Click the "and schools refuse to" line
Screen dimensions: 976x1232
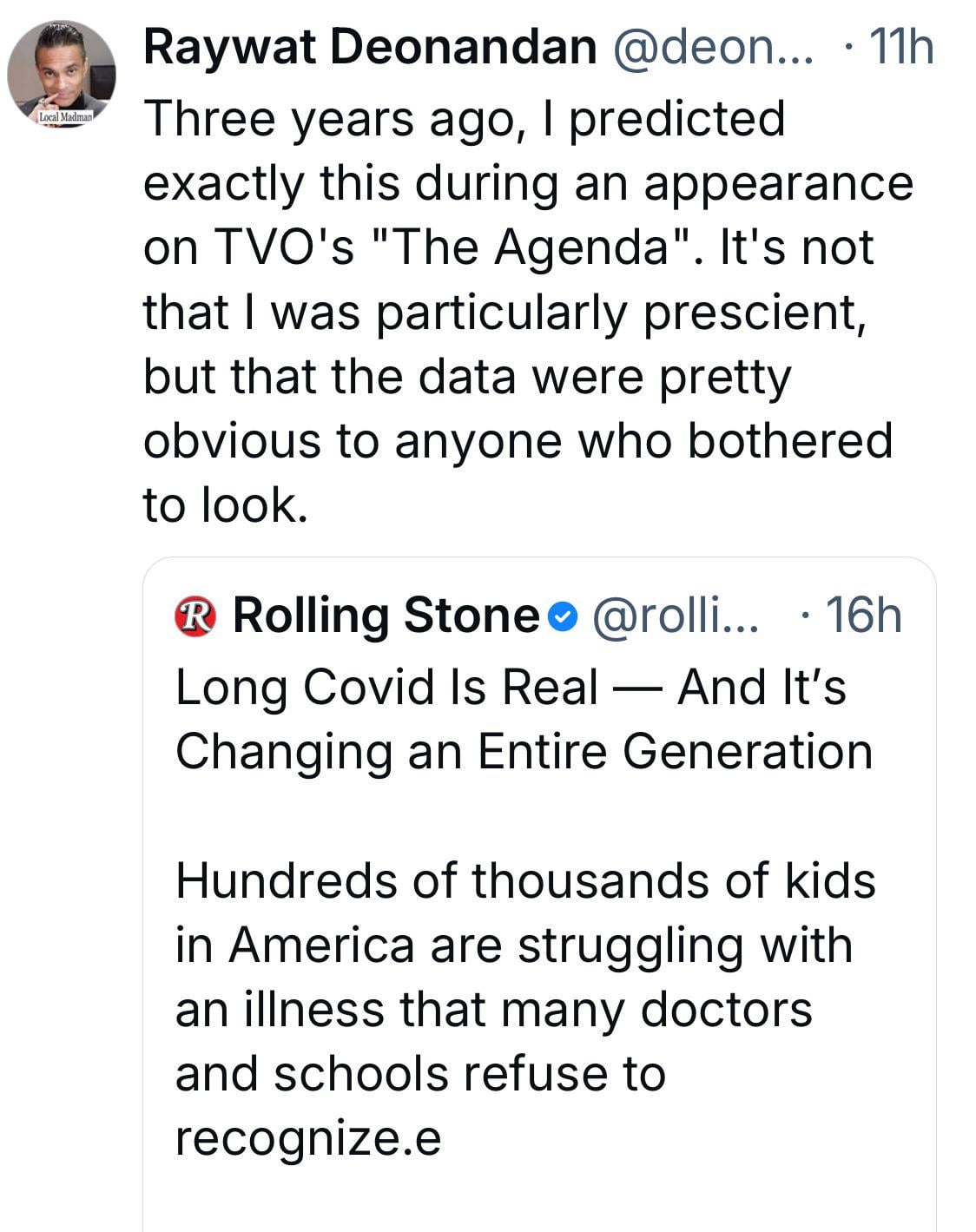pos(420,1073)
